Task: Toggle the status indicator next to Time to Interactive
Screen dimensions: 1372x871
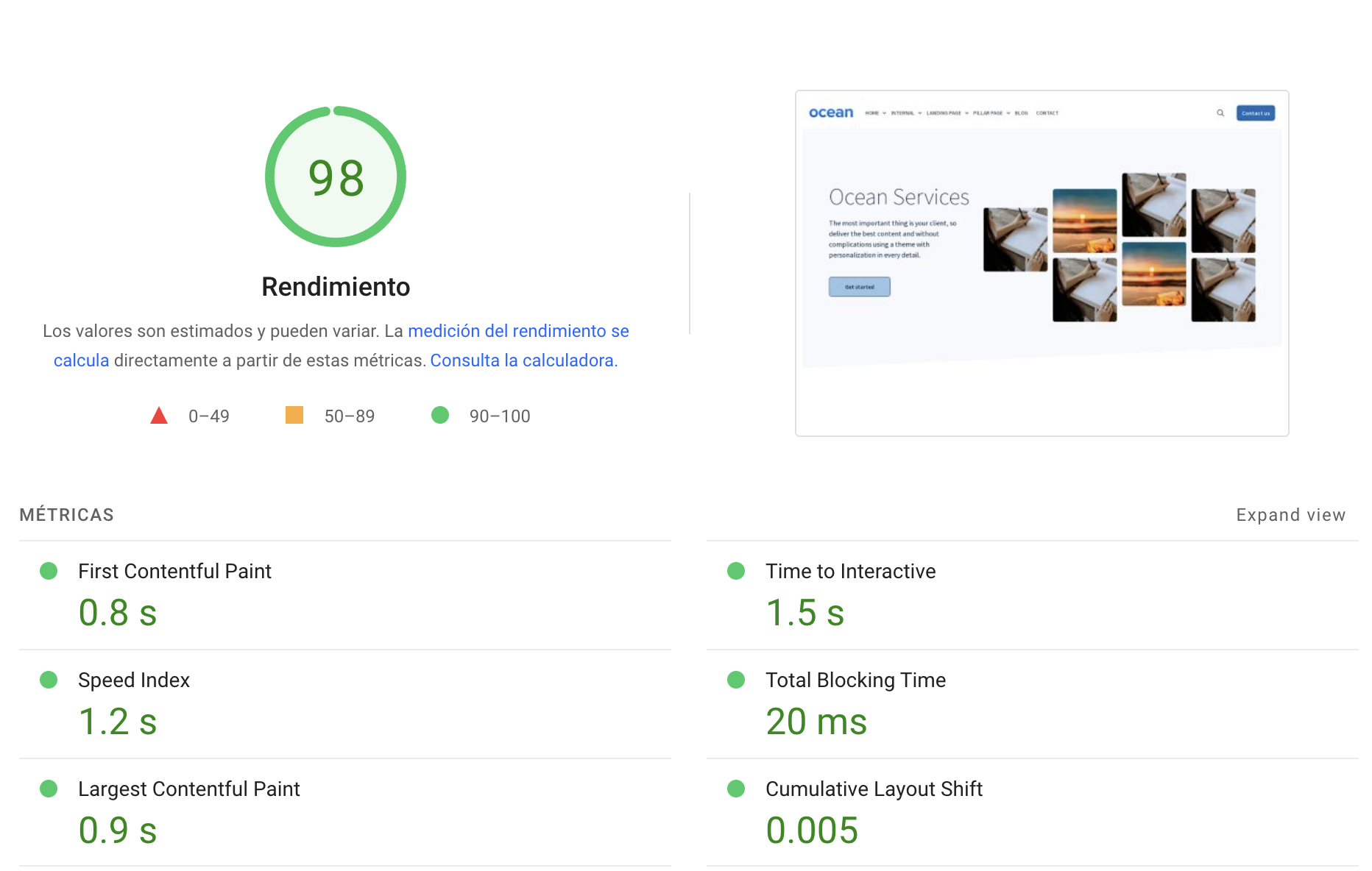Action: pyautogui.click(x=735, y=571)
